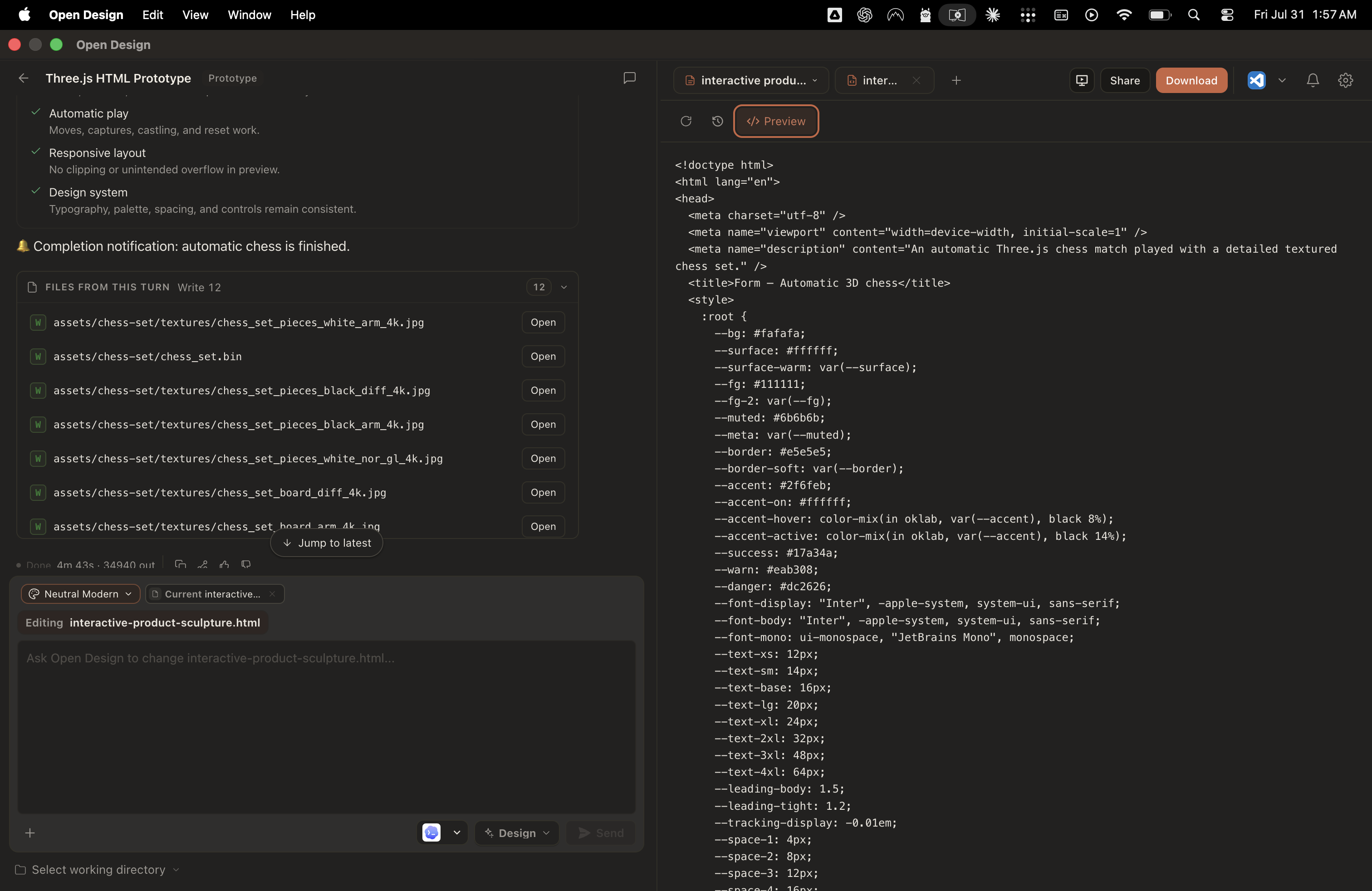Click the Send button
Screen dimensions: 1372x891
(601, 833)
